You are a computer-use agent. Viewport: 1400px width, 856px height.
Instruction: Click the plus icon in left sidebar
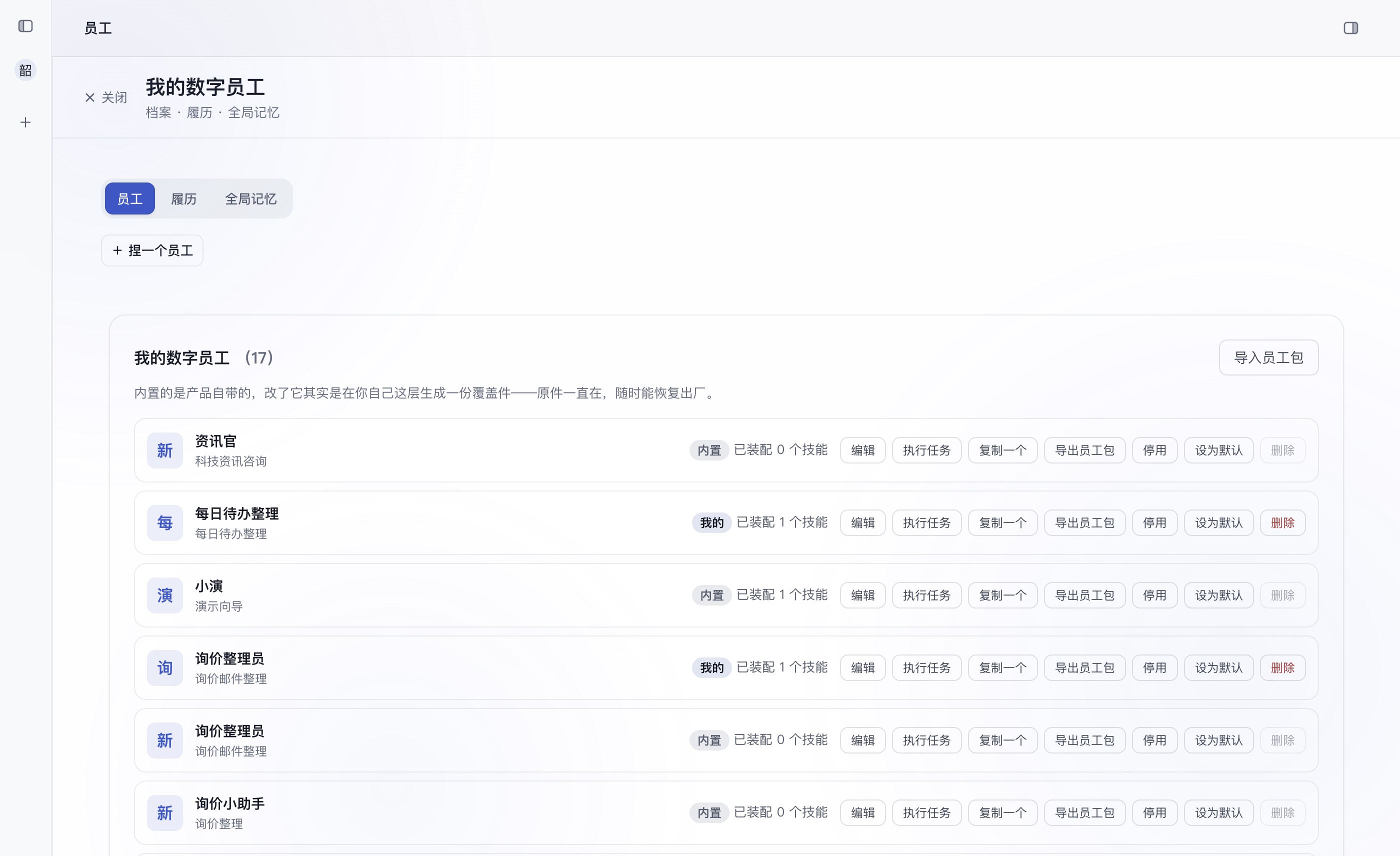[25, 122]
